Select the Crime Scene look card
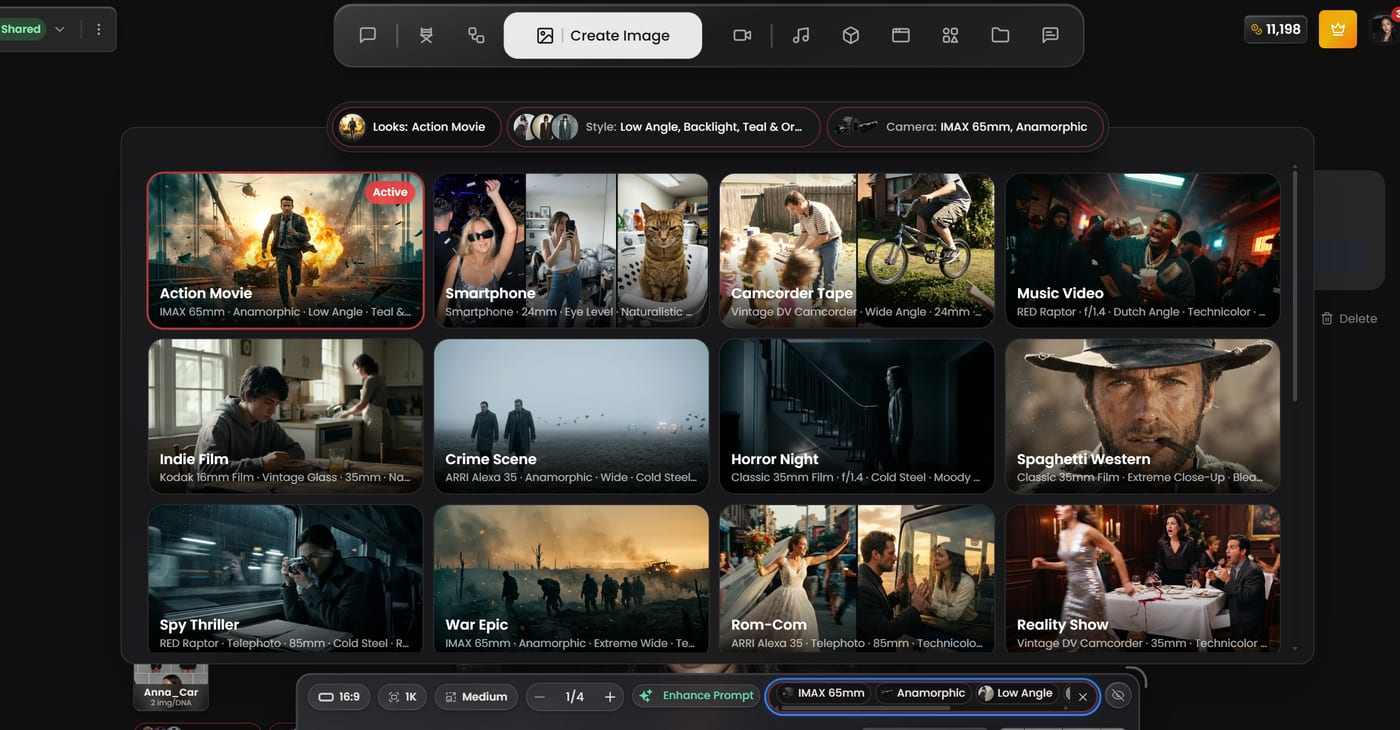This screenshot has height=730, width=1400. point(571,416)
